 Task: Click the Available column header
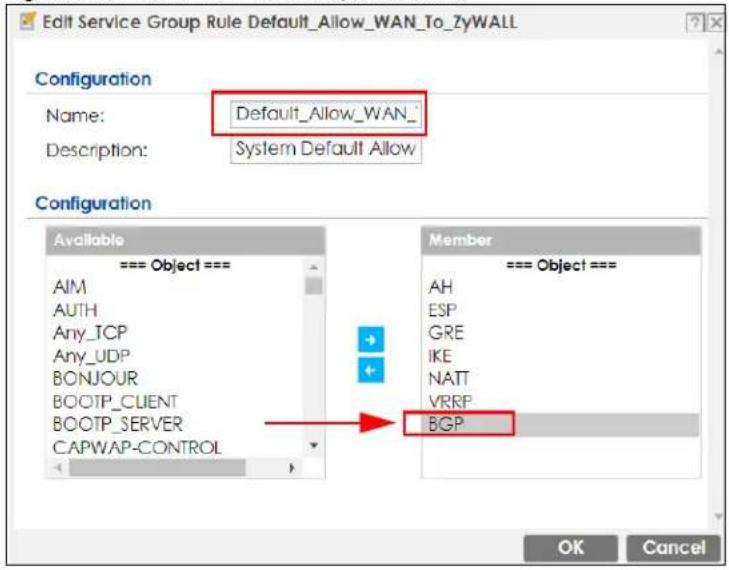click(185, 240)
